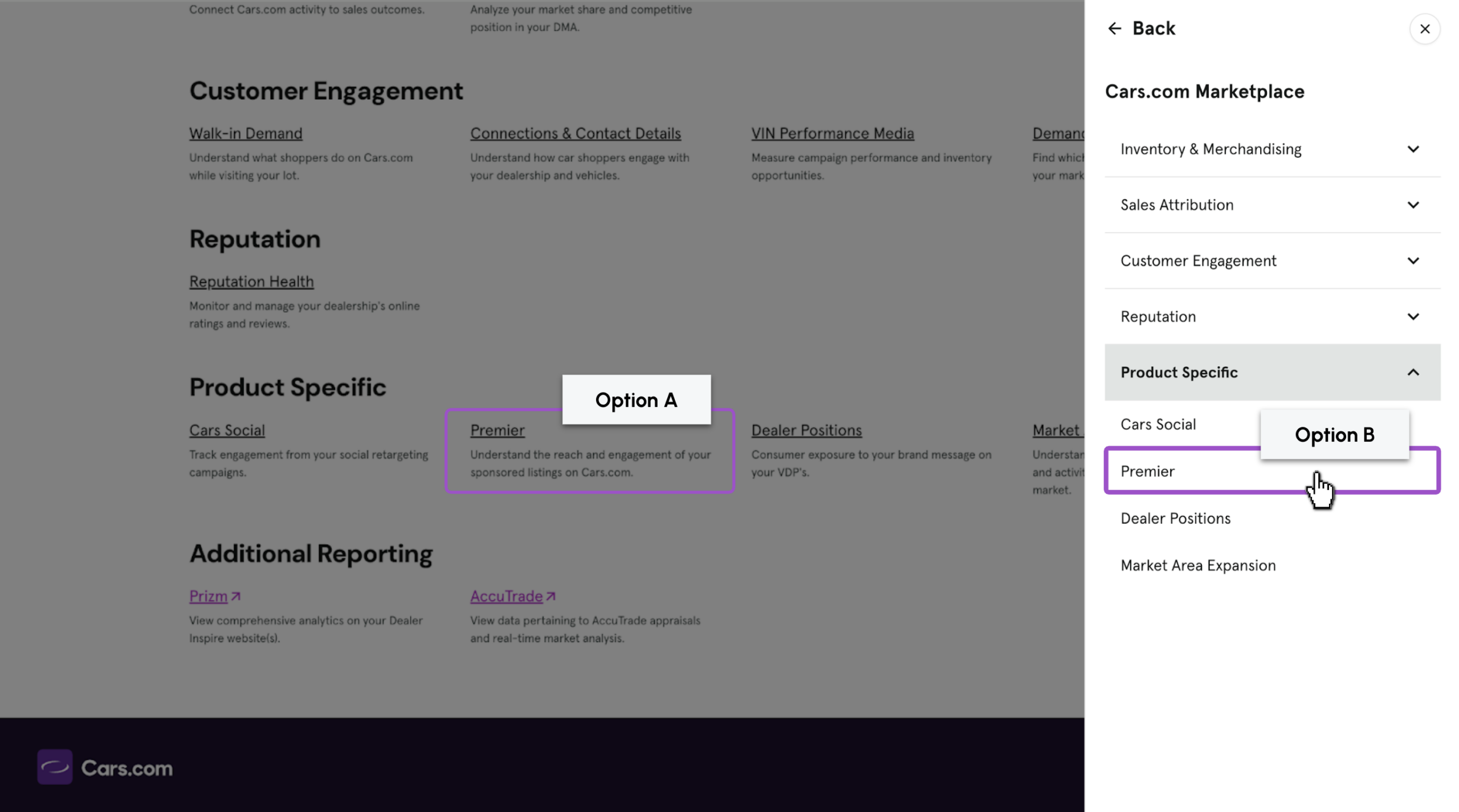Open Cars Social link on page

(x=227, y=430)
